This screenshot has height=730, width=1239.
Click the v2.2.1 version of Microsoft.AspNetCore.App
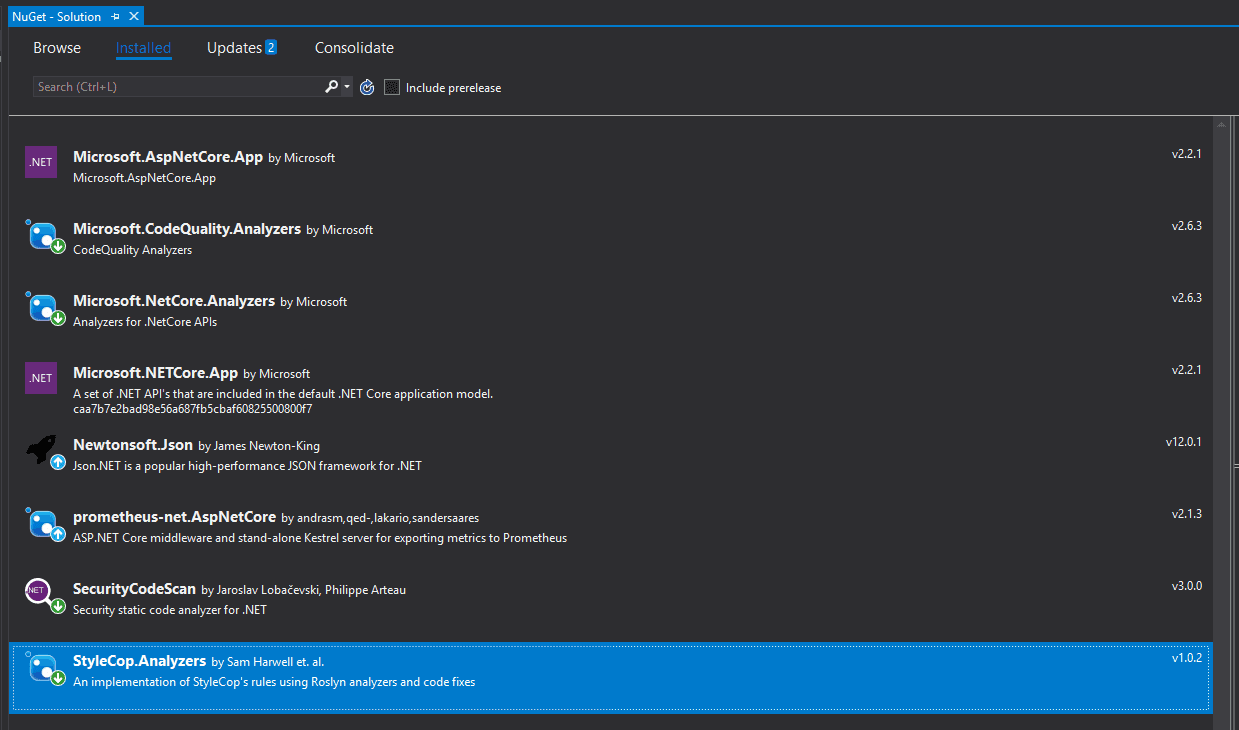click(1186, 154)
